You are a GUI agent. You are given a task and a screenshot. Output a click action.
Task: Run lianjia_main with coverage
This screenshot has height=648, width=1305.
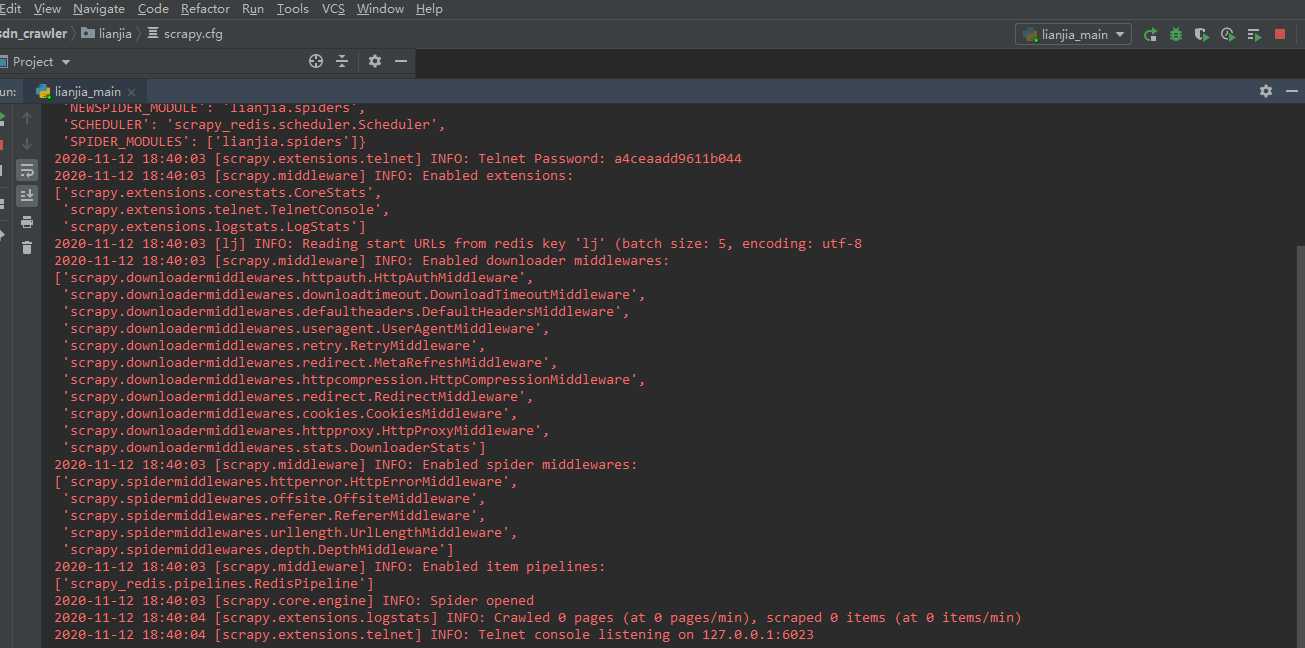1202,34
